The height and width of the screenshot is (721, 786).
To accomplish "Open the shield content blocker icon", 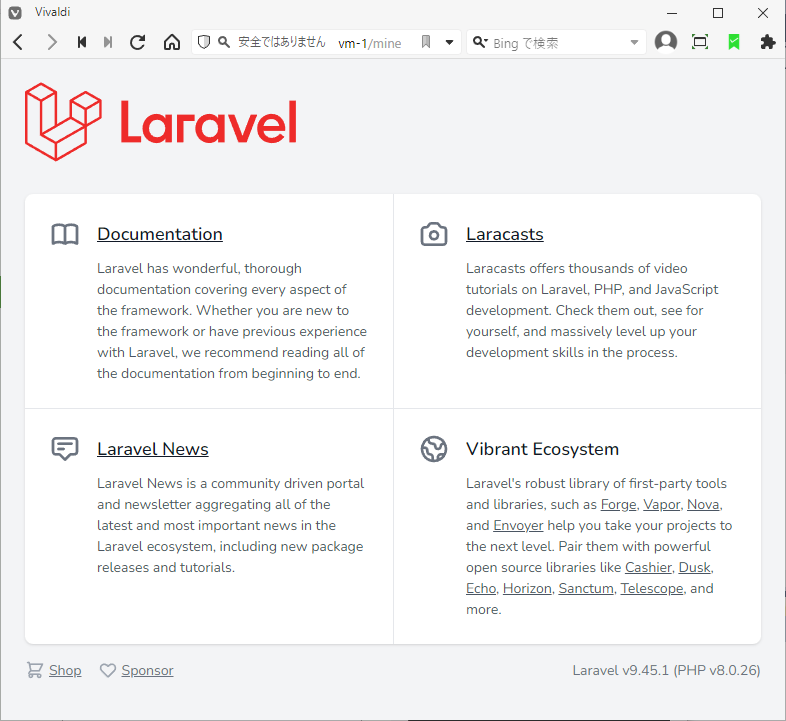I will (x=204, y=42).
